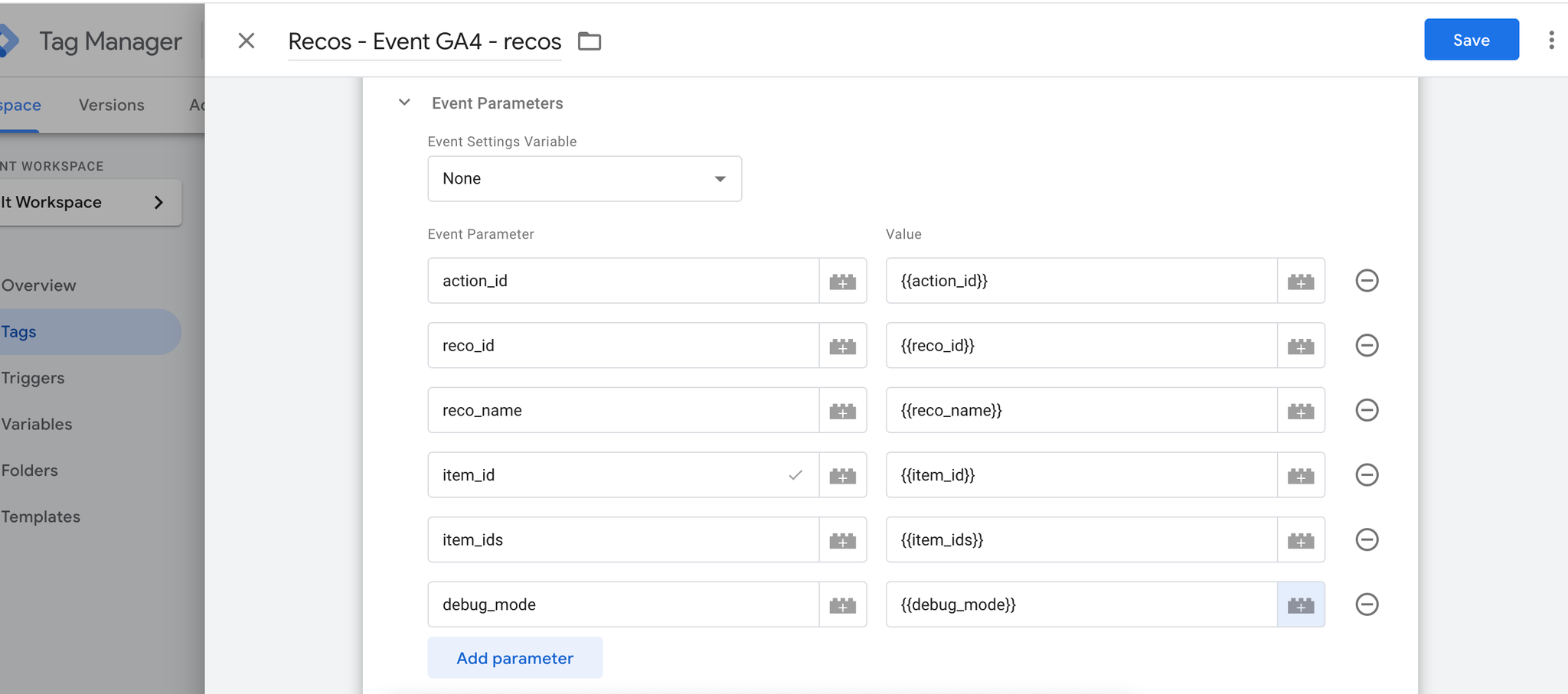Open variable picker beside reco_id parameter name
This screenshot has width=1568, height=694.
843,346
